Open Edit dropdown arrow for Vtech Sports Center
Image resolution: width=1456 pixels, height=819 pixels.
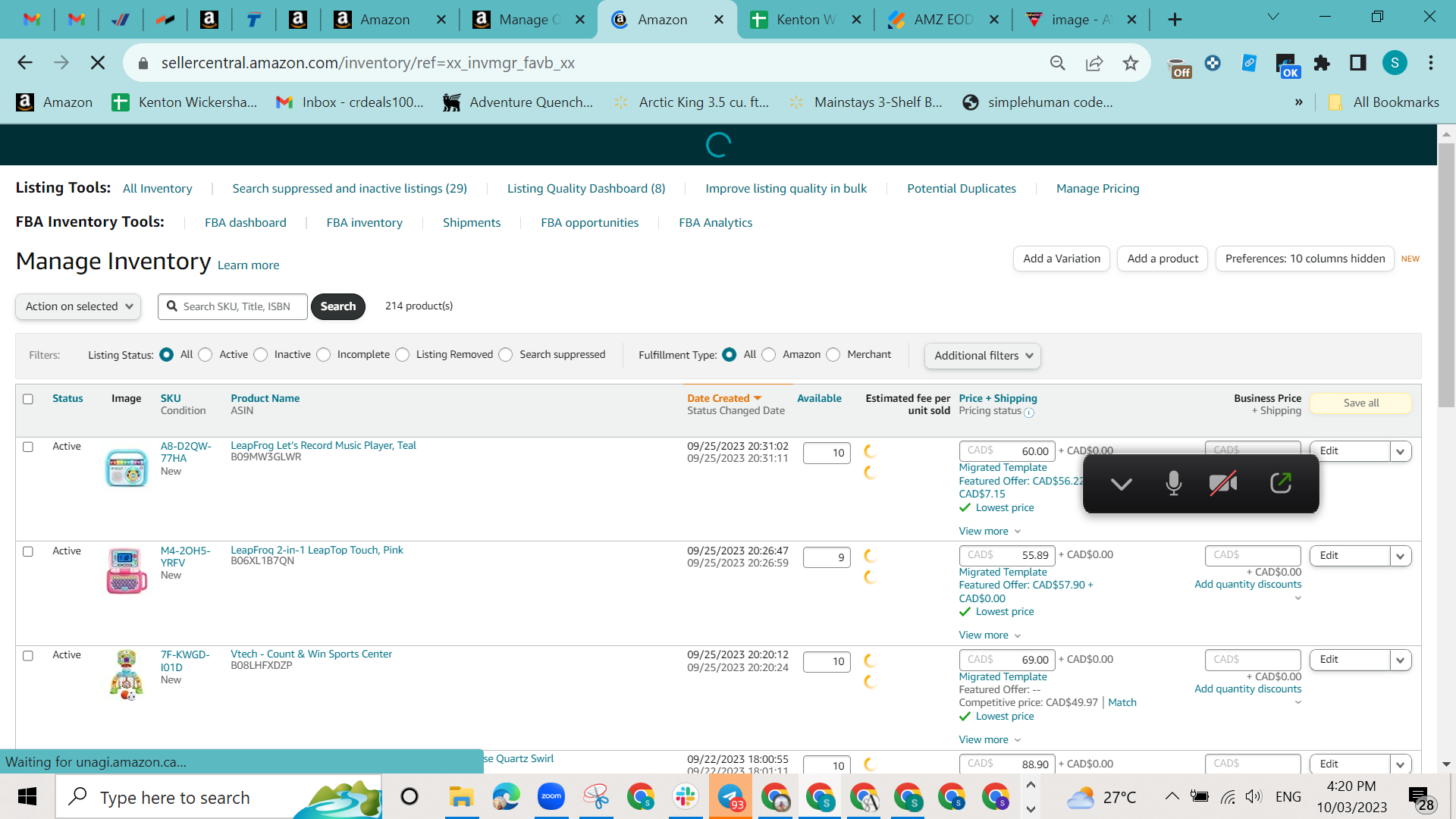coord(1401,660)
